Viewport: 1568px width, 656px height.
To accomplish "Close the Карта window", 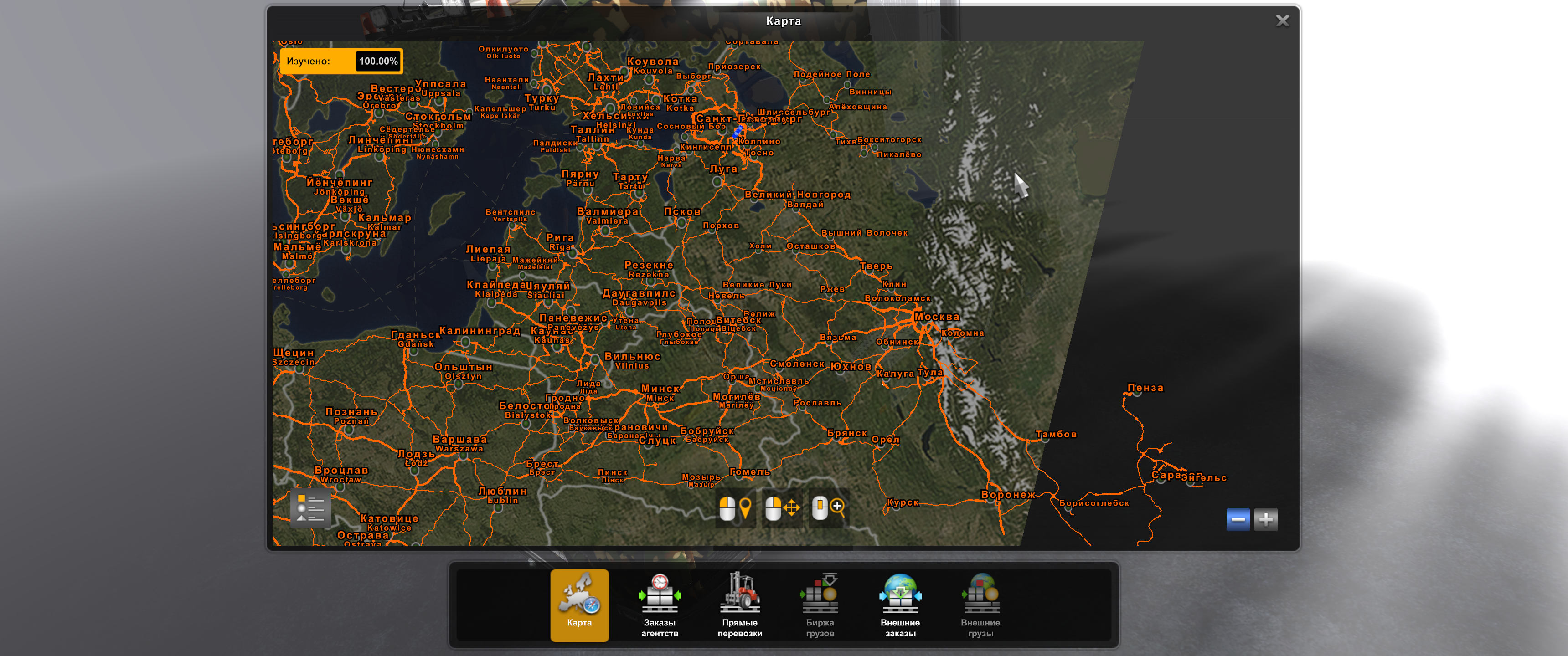I will [1282, 21].
